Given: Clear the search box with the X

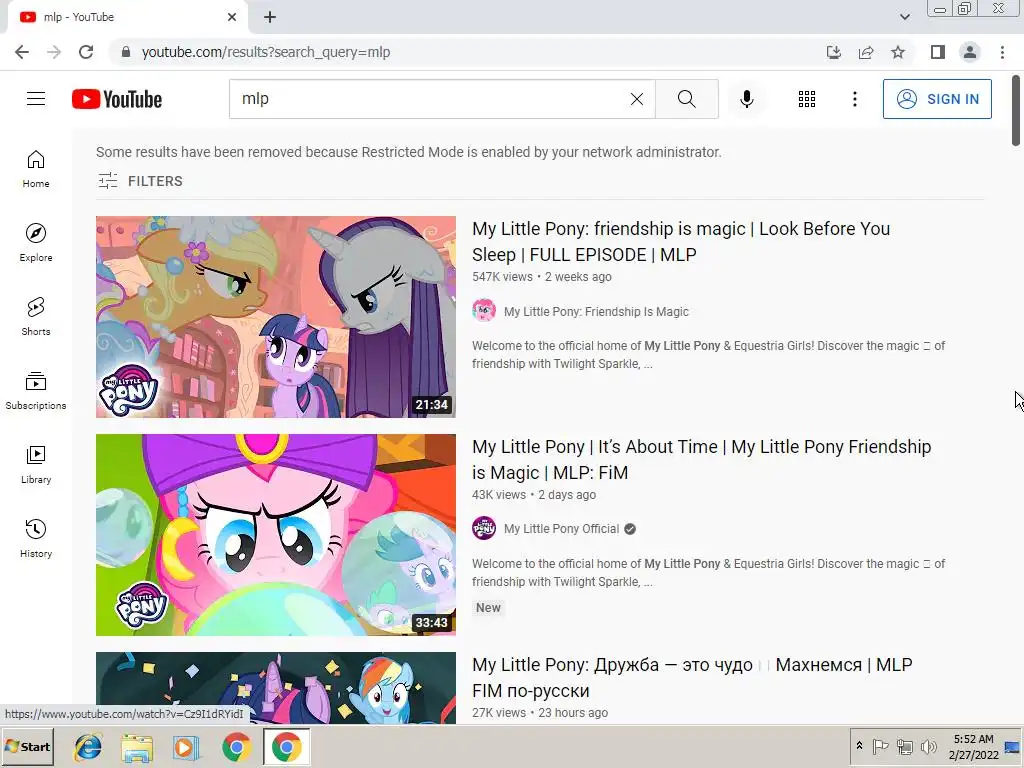Looking at the screenshot, I should coord(637,99).
